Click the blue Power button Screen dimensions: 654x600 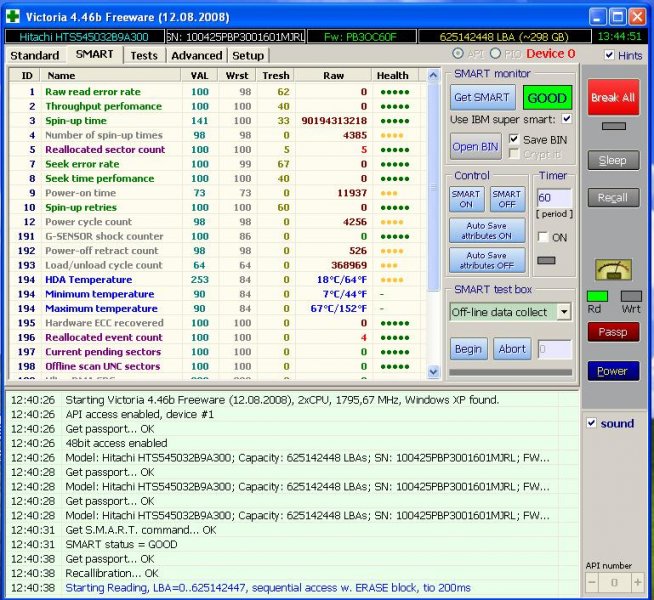click(x=613, y=371)
